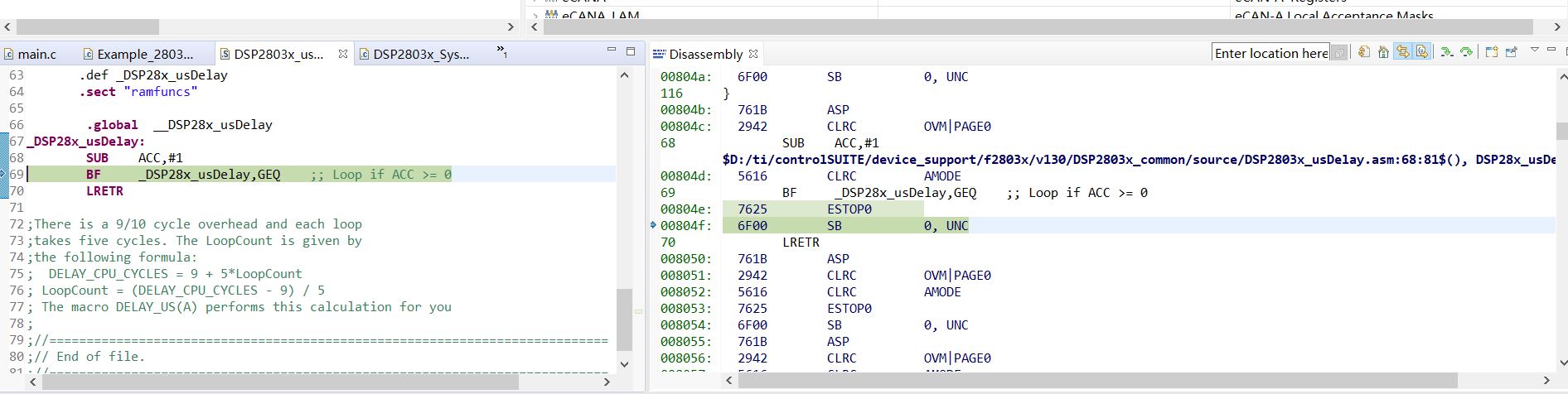Click assembly file icon on DSP2803x_us tab
Image resolution: width=1568 pixels, height=394 pixels.
pyautogui.click(x=225, y=55)
